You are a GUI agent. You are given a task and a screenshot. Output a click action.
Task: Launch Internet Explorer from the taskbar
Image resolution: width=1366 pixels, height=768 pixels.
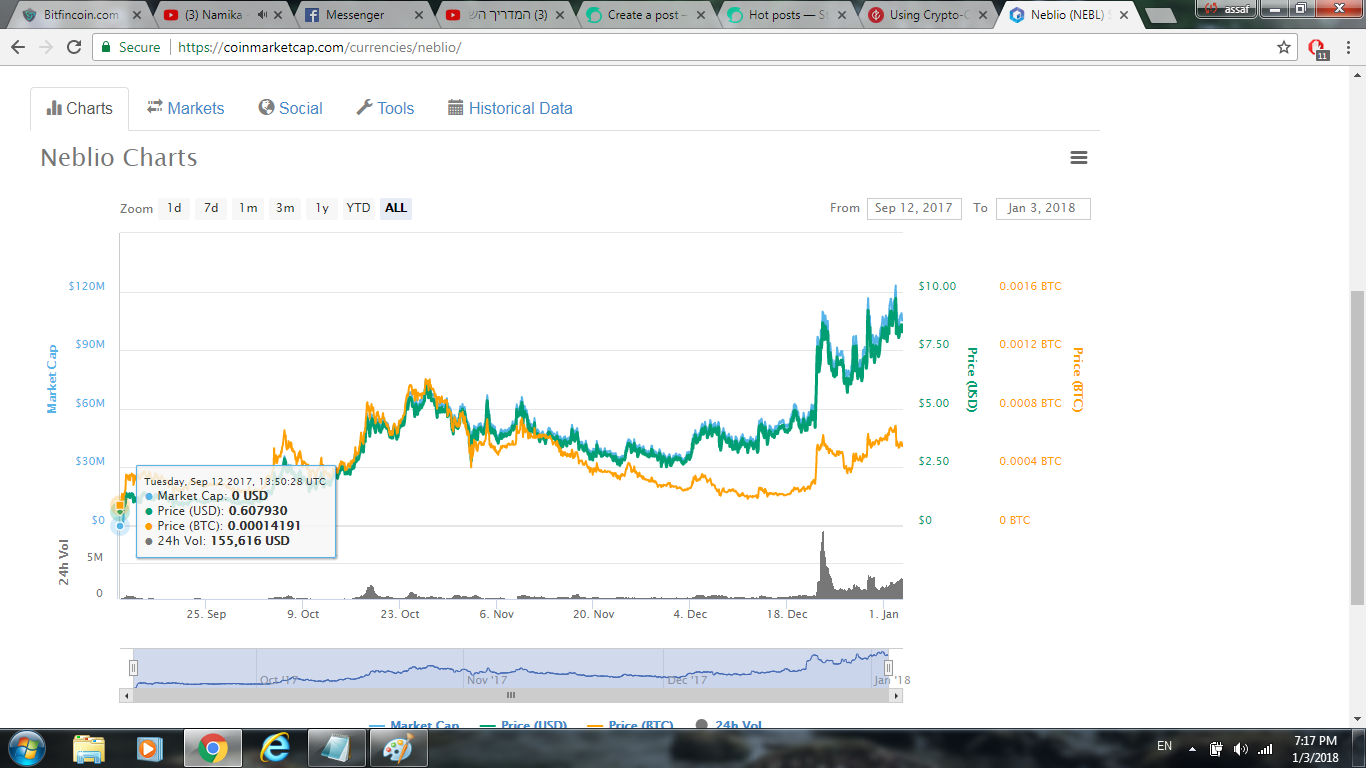pos(274,748)
